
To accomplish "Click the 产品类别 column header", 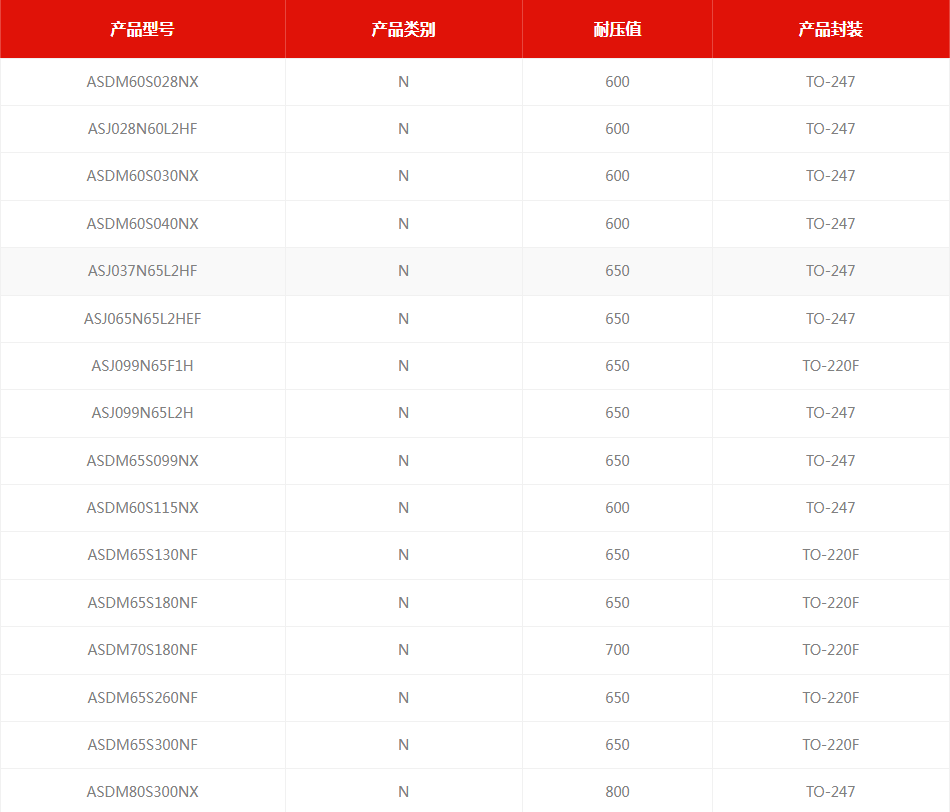I will 403,29.
